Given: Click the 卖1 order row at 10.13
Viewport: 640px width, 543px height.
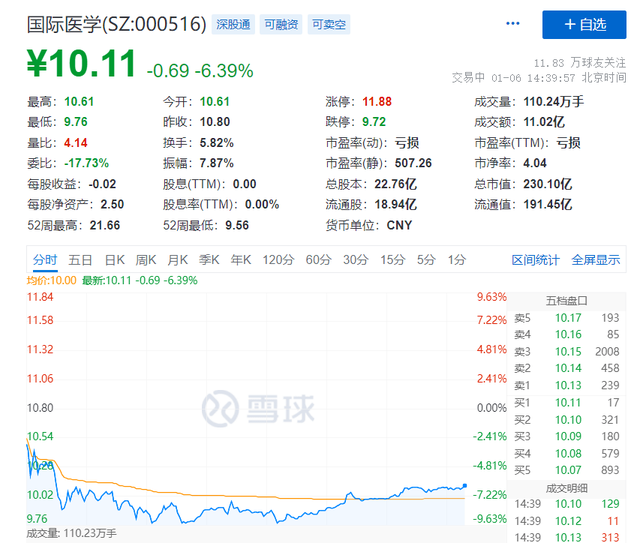Looking at the screenshot, I should [x=567, y=385].
